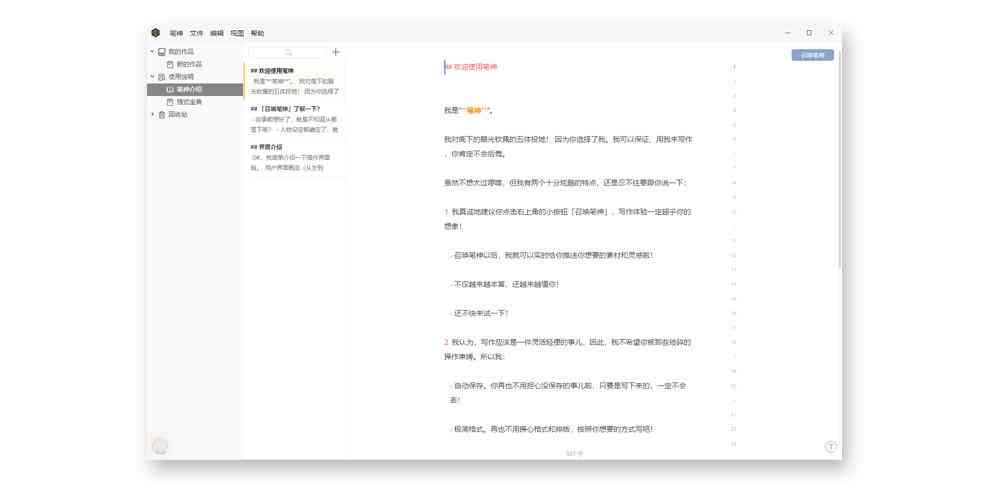The width and height of the screenshot is (1000, 489).
Task: Open the 笔神 menu
Action: click(x=176, y=33)
